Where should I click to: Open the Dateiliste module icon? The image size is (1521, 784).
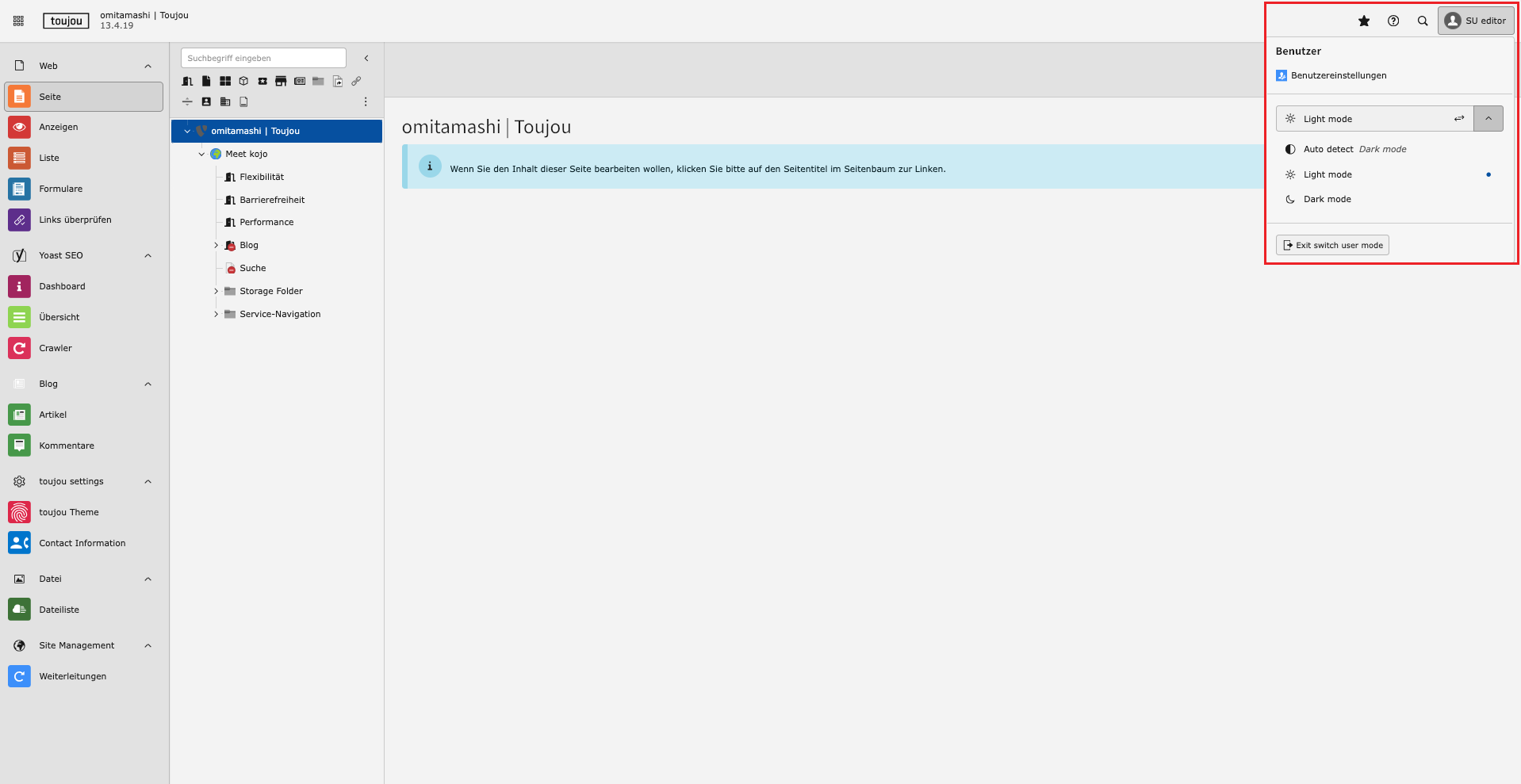coord(19,610)
